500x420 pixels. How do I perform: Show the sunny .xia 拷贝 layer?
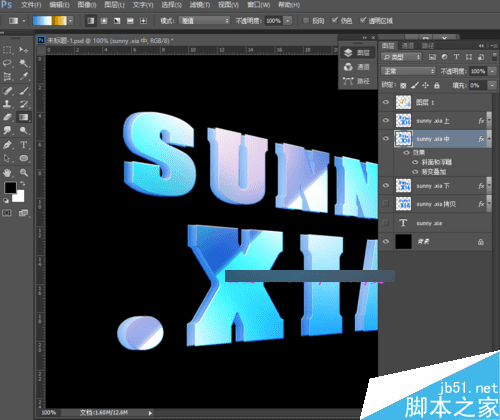tap(386, 204)
